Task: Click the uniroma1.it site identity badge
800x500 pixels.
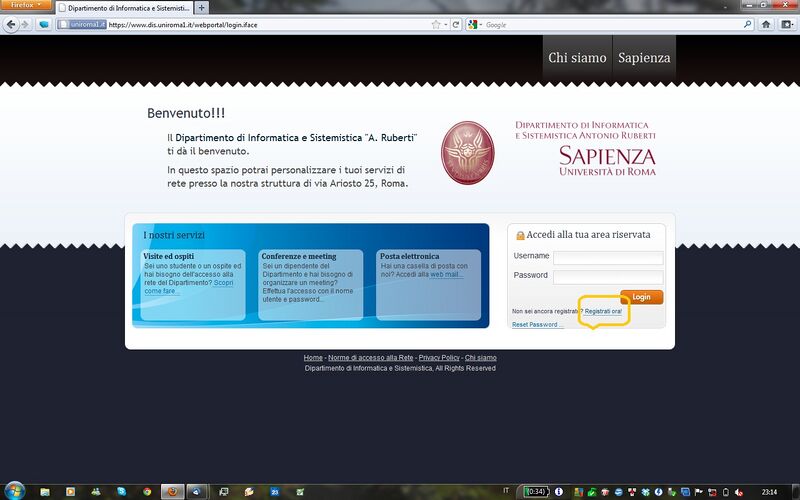Action: (82, 24)
